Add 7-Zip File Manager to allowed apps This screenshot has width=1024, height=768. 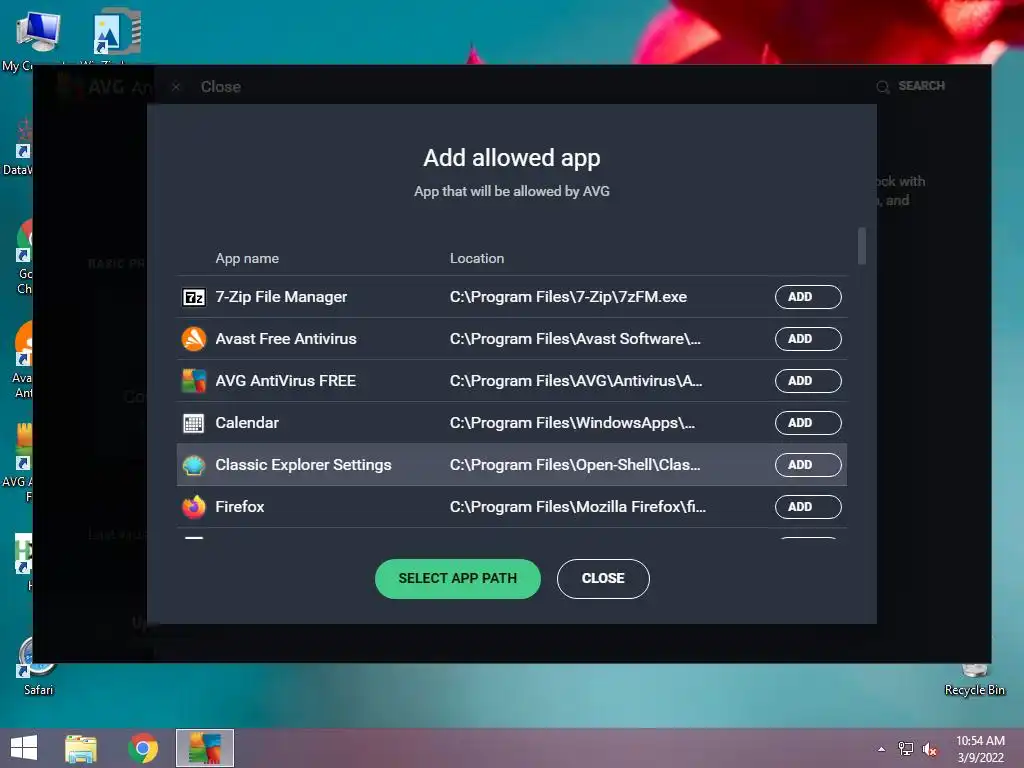(808, 297)
